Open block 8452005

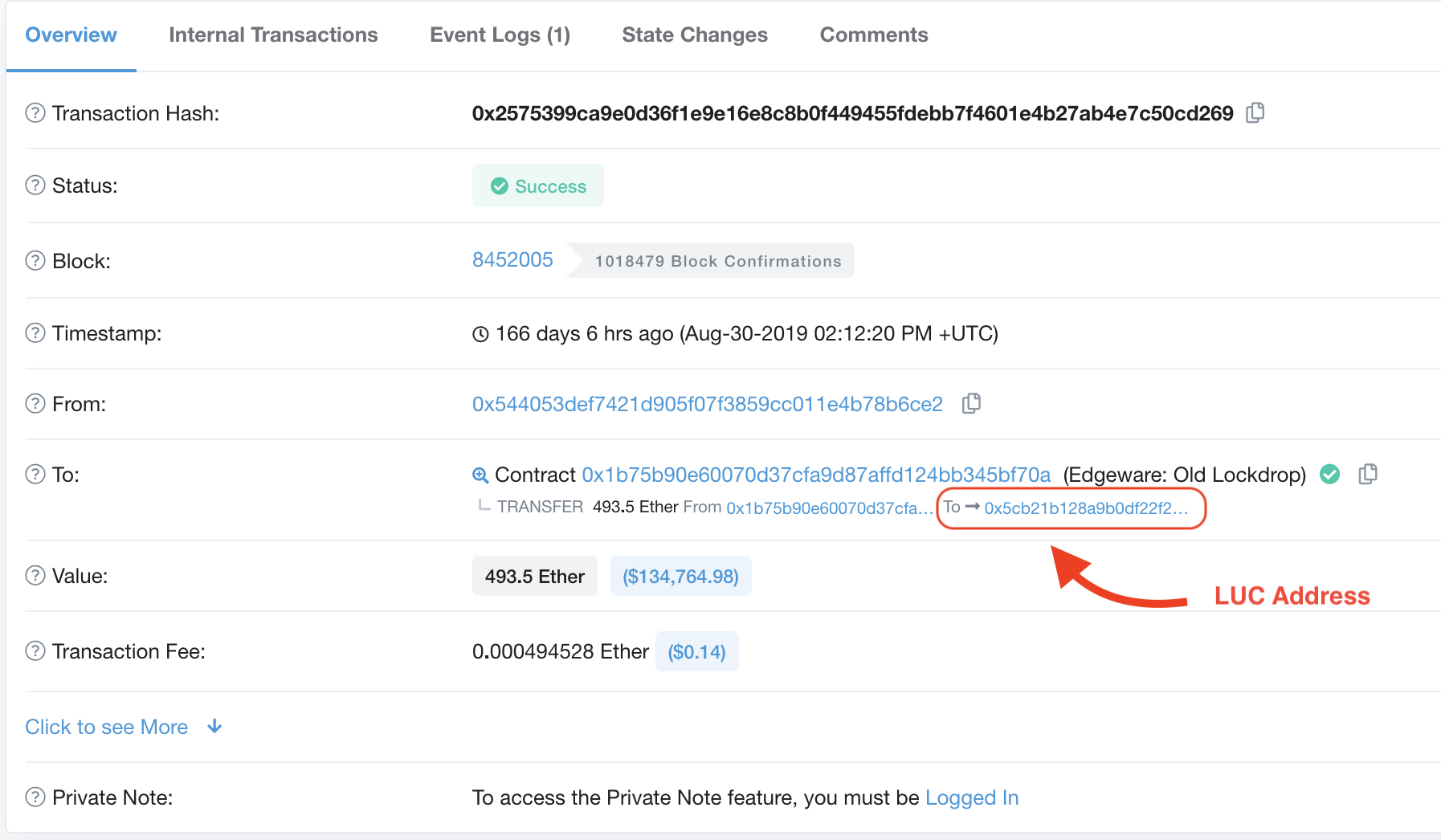pos(512,259)
